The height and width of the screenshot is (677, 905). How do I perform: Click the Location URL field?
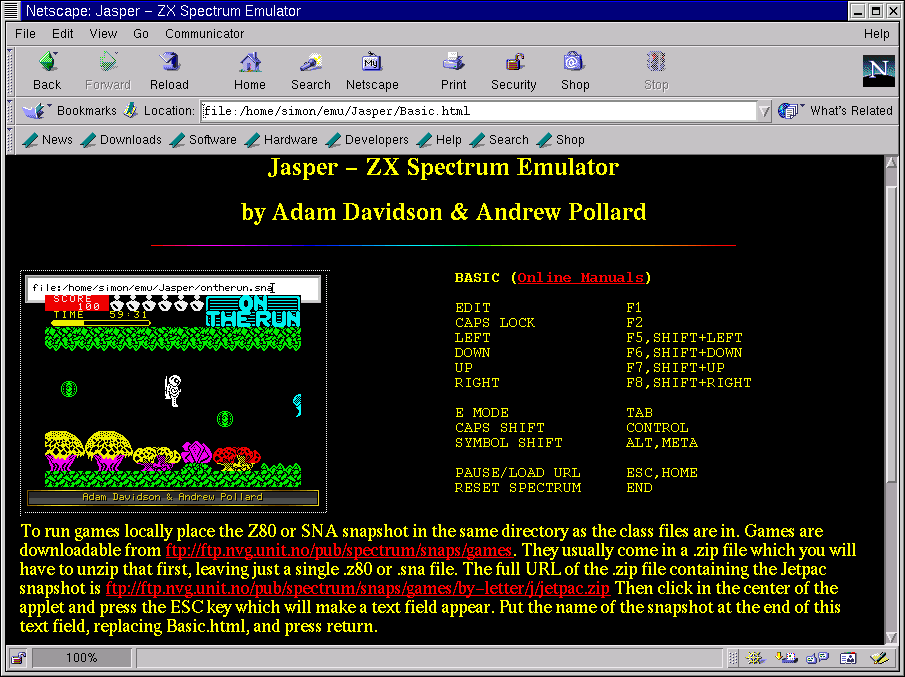(x=479, y=111)
